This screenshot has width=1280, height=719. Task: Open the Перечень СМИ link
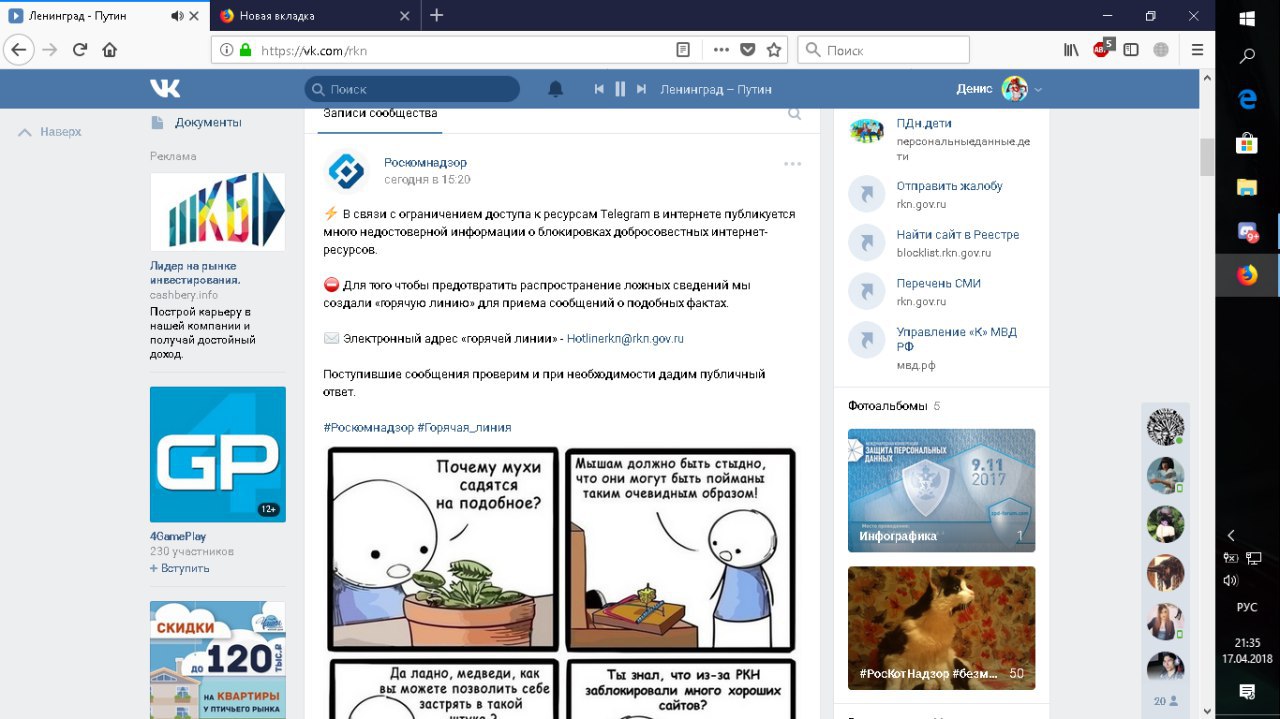coord(939,283)
